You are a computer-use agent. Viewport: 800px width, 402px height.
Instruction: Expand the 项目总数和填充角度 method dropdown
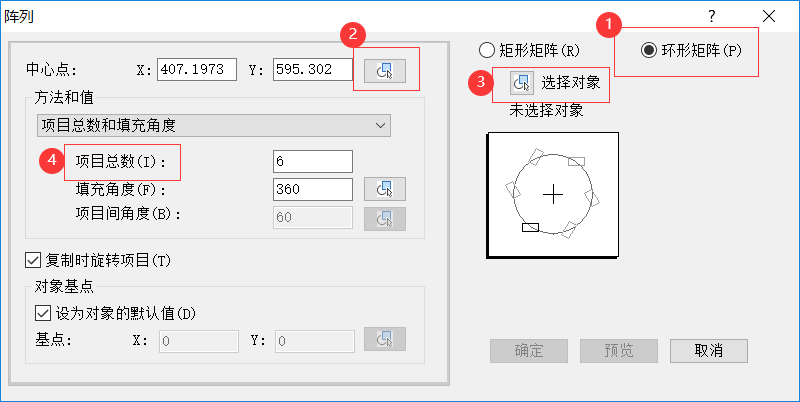click(x=212, y=125)
